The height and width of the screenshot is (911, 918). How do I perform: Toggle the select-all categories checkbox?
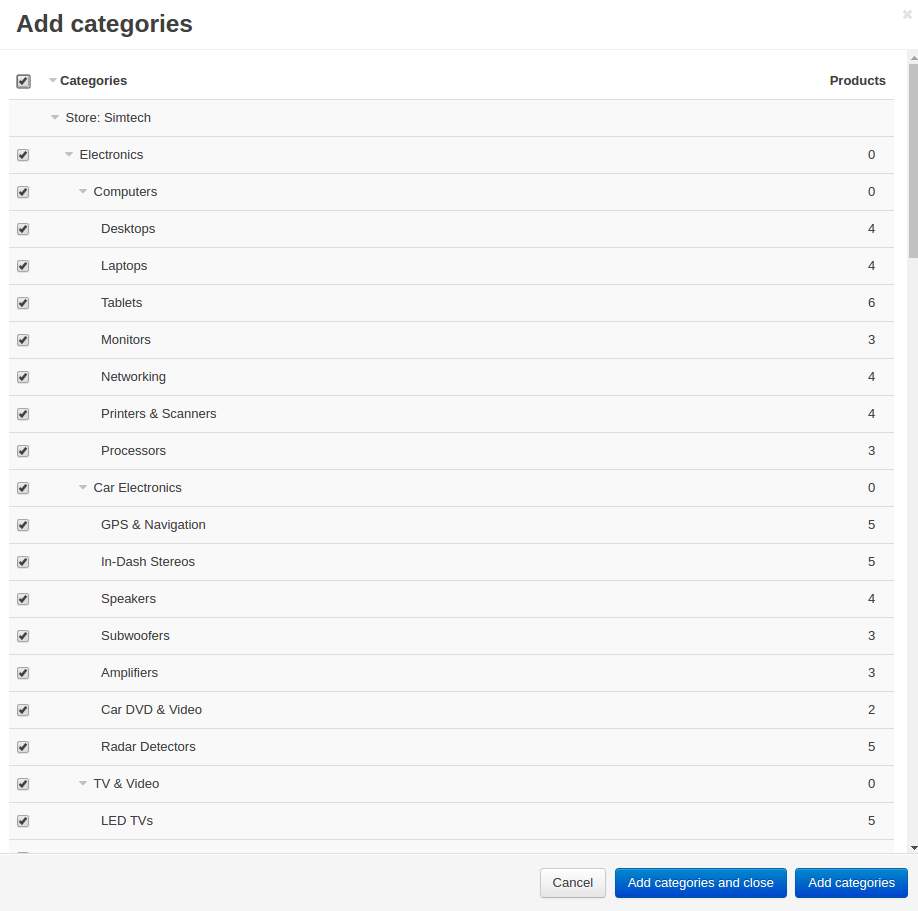point(23,81)
